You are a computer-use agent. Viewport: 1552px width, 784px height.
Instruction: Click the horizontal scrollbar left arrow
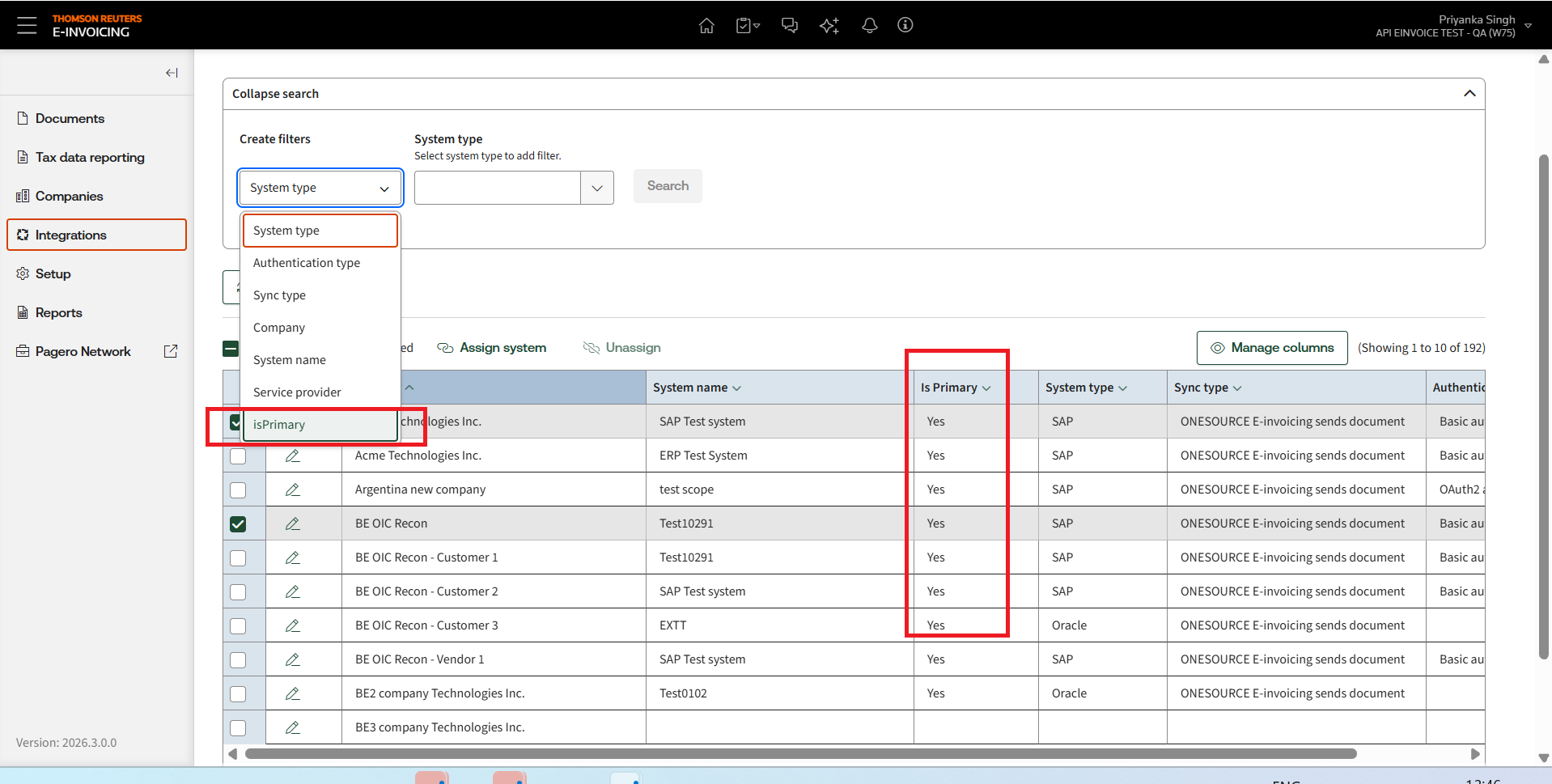pyautogui.click(x=233, y=754)
